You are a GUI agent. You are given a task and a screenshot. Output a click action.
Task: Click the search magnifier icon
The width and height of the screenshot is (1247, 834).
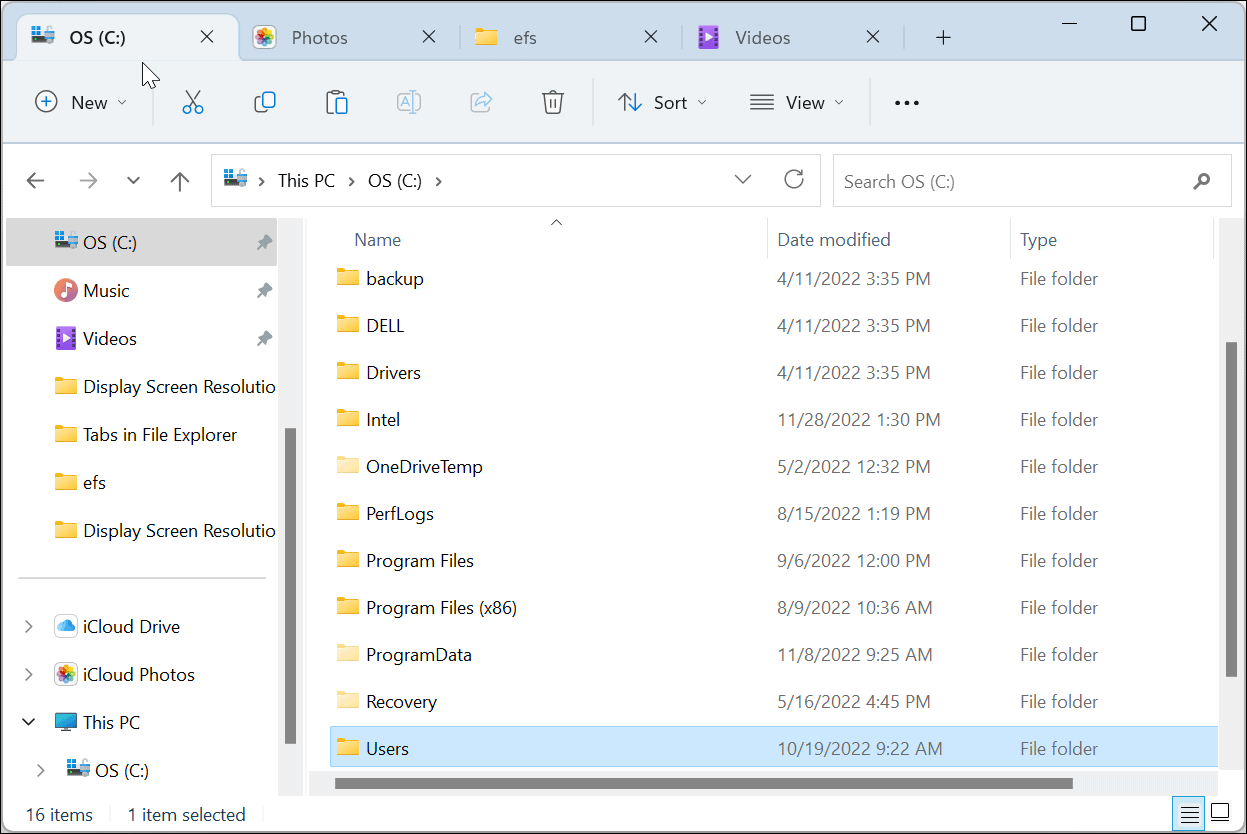click(x=1201, y=181)
